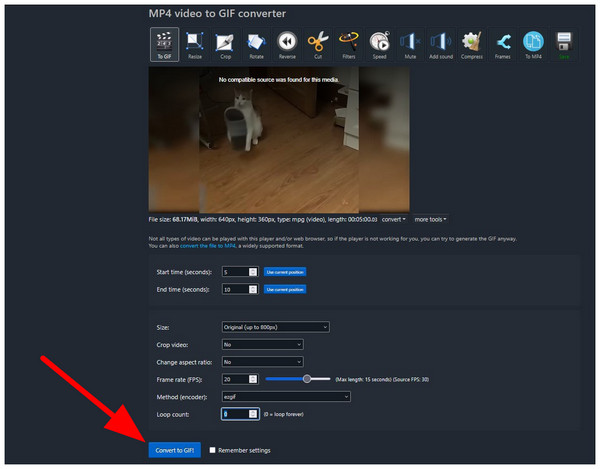The height and width of the screenshot is (469, 600).
Task: Click the End time stepper arrows
Action: coord(253,289)
